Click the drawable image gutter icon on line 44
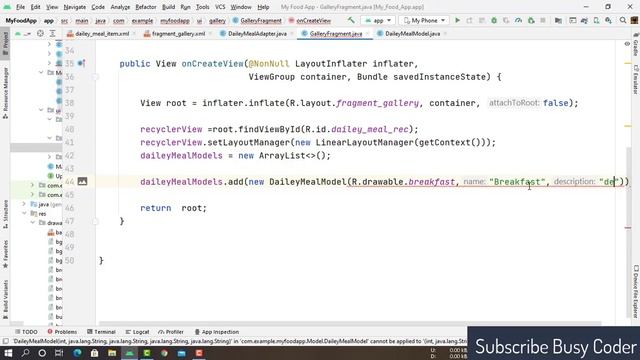 (x=82, y=181)
